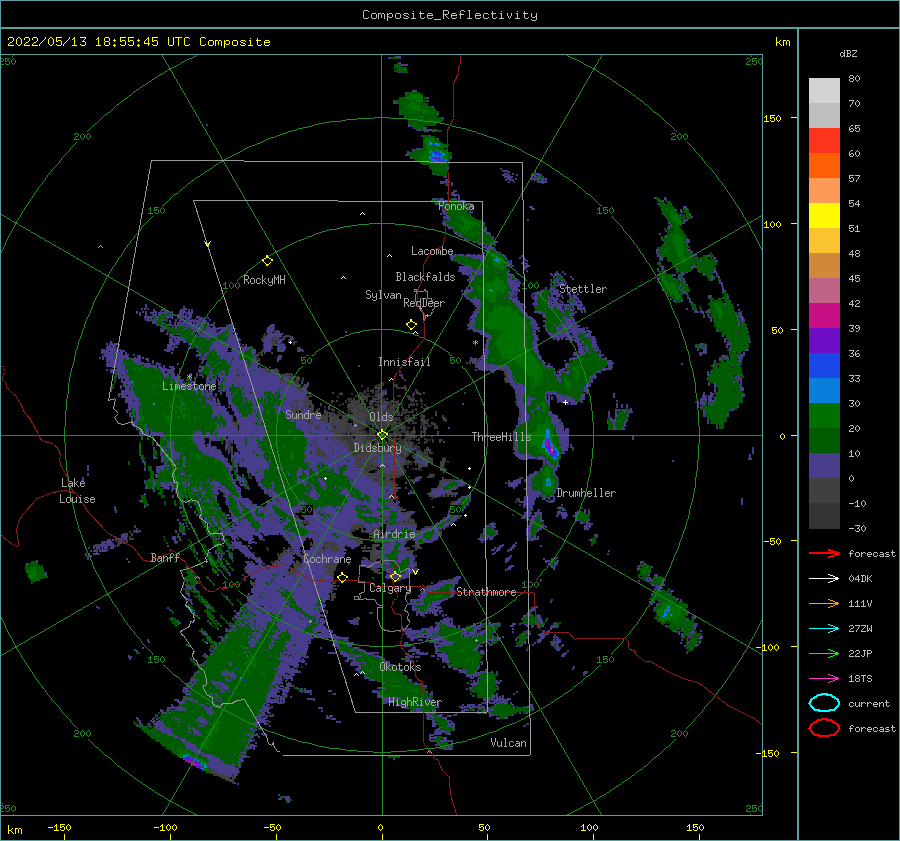The width and height of the screenshot is (900, 841).
Task: Click the Sundre city label
Action: pyautogui.click(x=303, y=414)
